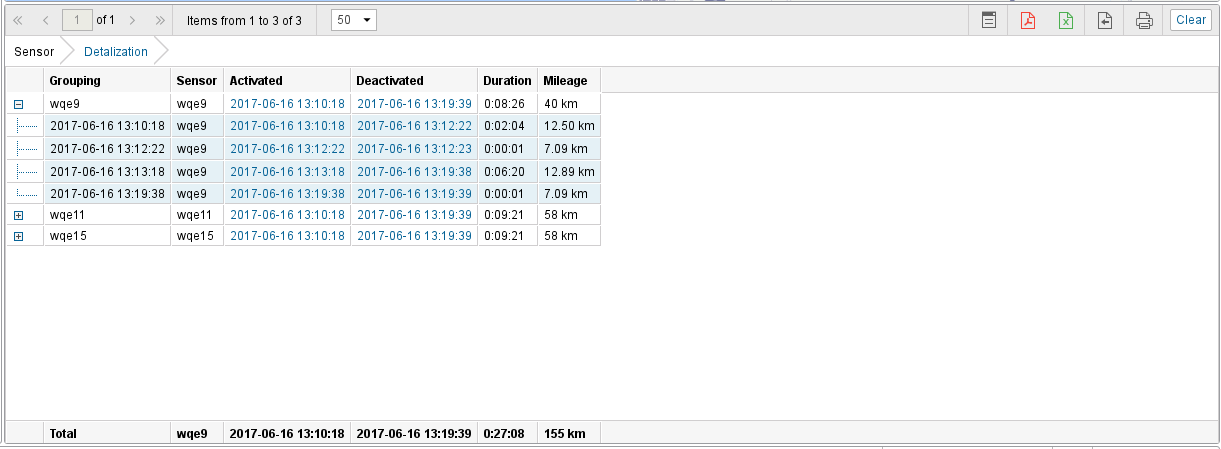The width and height of the screenshot is (1221, 449).
Task: Expand the wqe15 group row
Action: pos(18,236)
